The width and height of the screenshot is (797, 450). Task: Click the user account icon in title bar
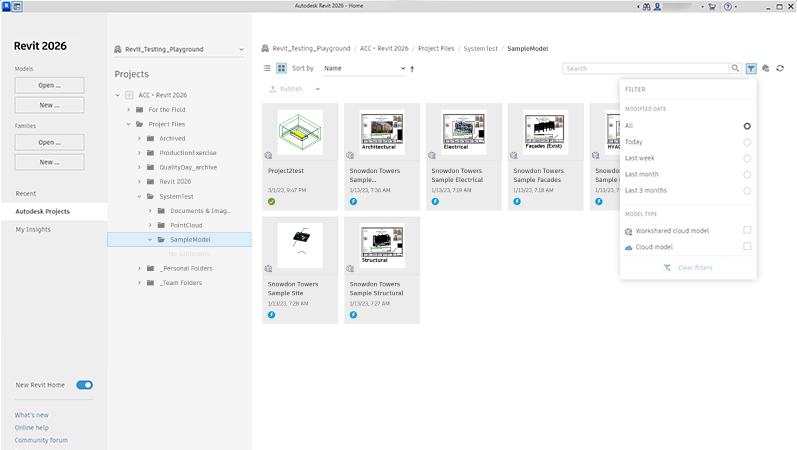pos(657,7)
